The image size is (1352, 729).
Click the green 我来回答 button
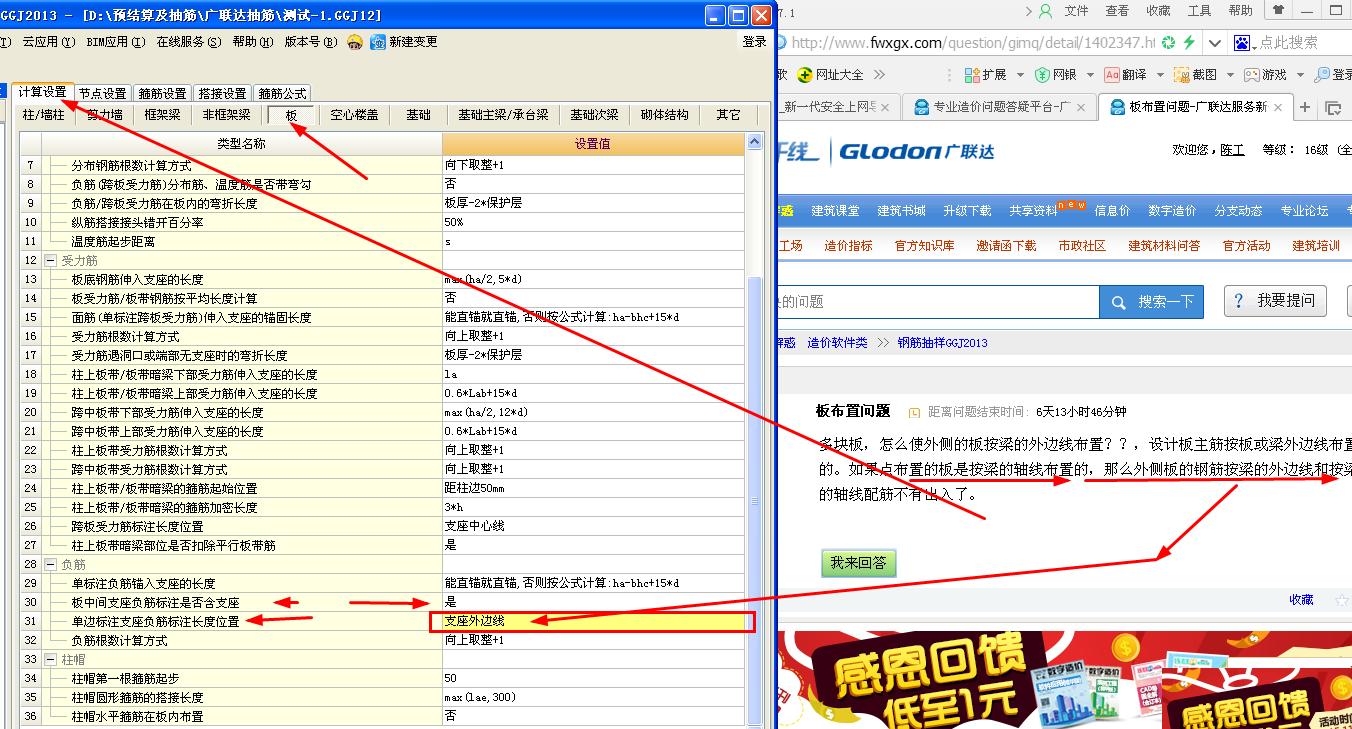pyautogui.click(x=858, y=563)
